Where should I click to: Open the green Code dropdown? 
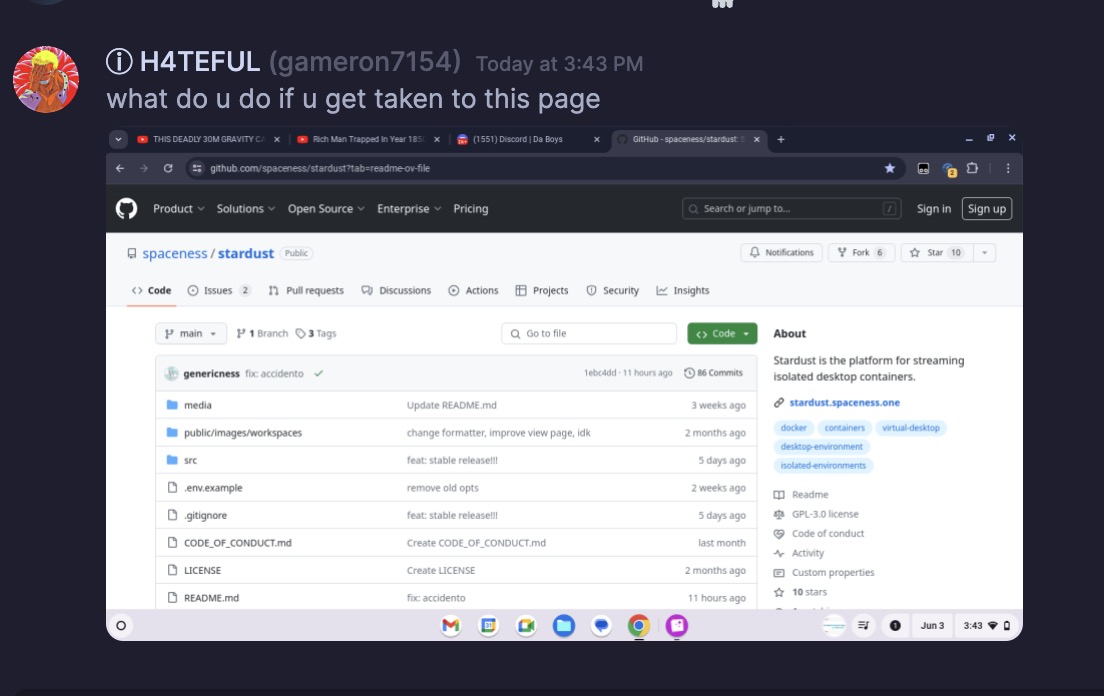click(722, 333)
